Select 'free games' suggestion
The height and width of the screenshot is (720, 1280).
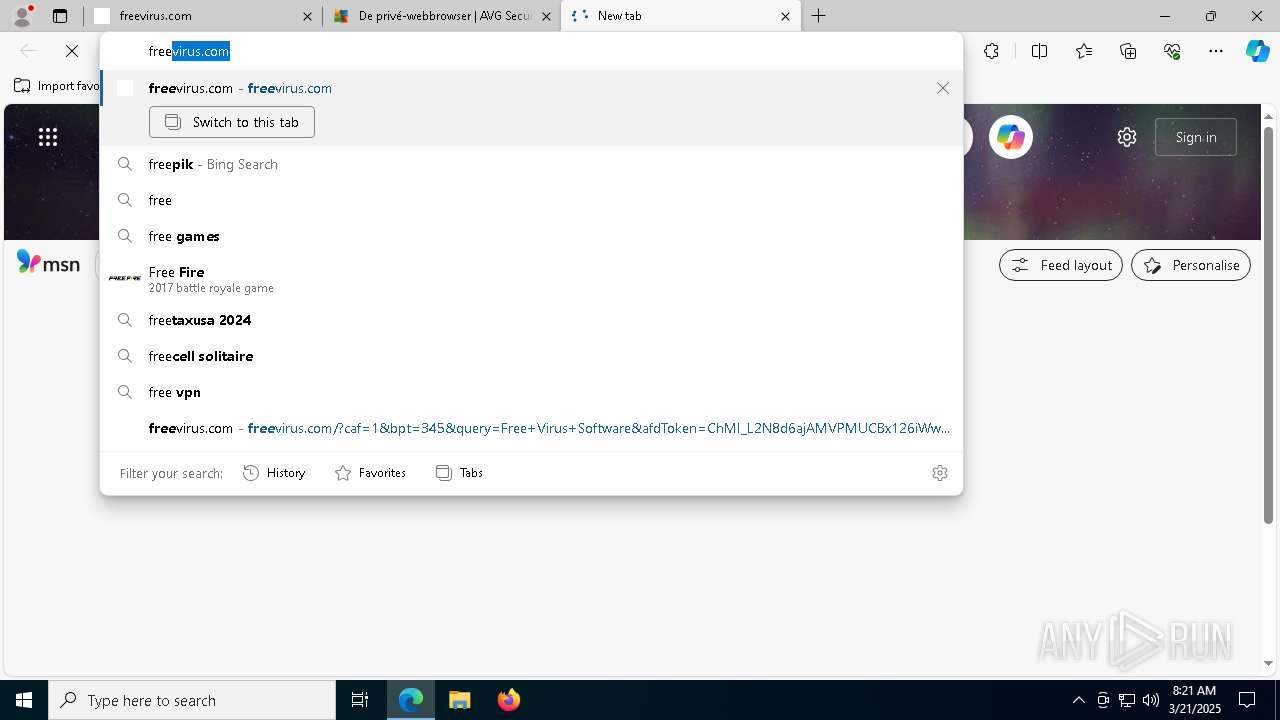click(530, 236)
